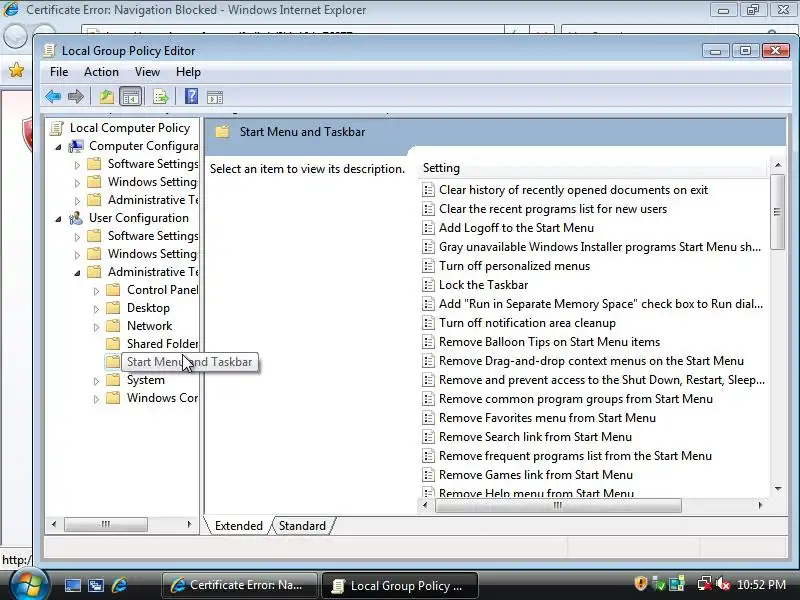The height and width of the screenshot is (600, 800).
Task: Click Switch between windows quick launch icon
Action: (x=96, y=585)
